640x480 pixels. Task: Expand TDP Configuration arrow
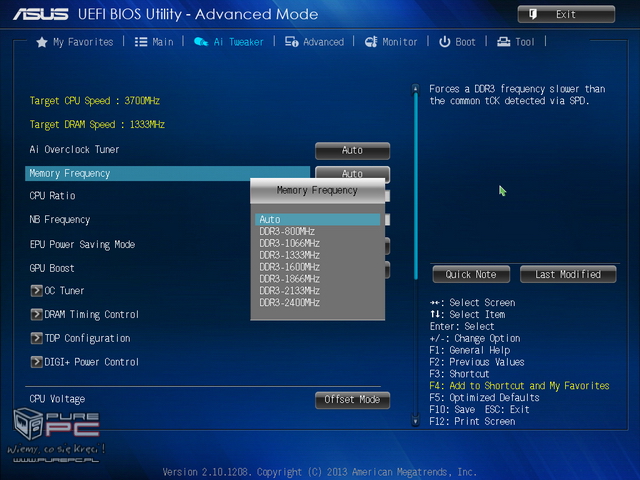coord(36,338)
